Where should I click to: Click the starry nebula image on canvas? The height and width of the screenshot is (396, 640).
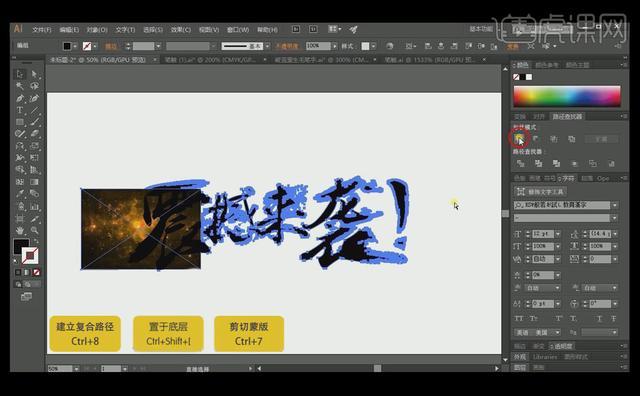pos(140,229)
